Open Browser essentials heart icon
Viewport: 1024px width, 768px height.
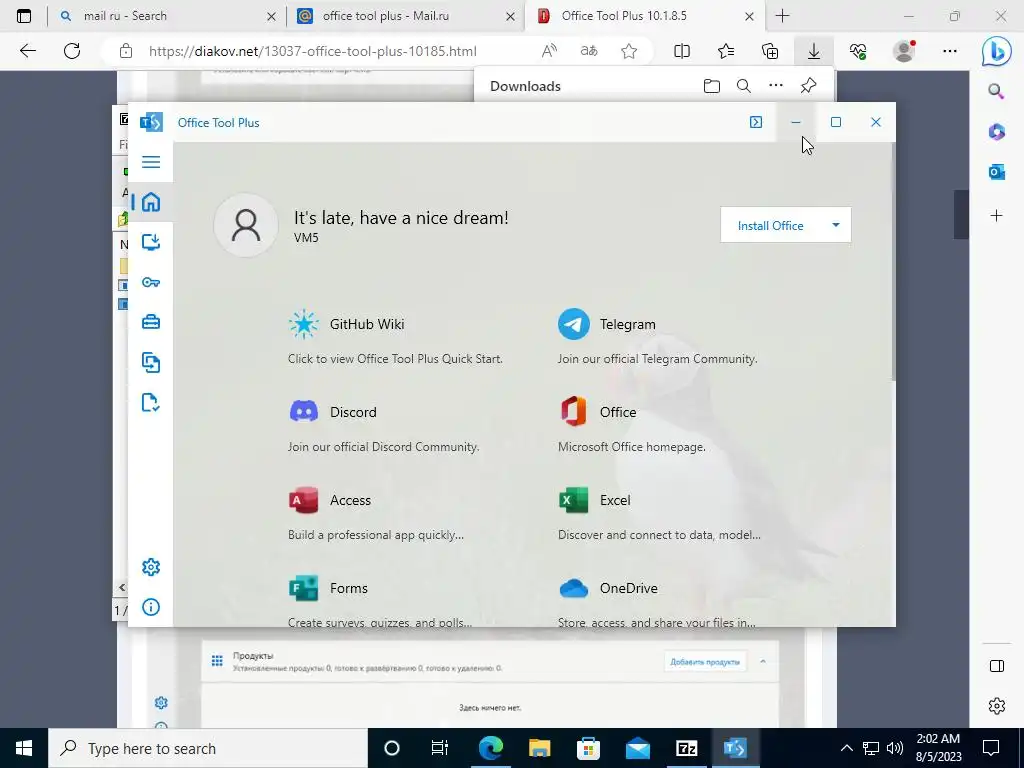point(858,51)
